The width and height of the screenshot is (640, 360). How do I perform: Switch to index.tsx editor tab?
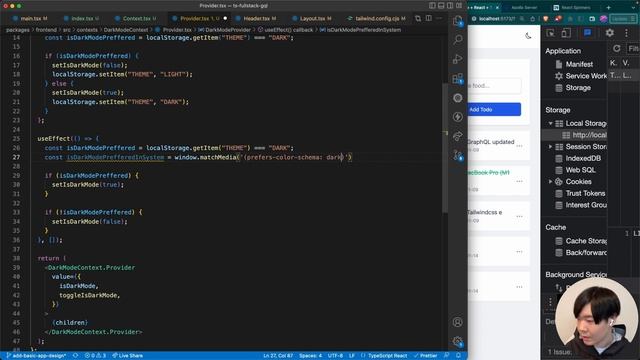pos(82,18)
